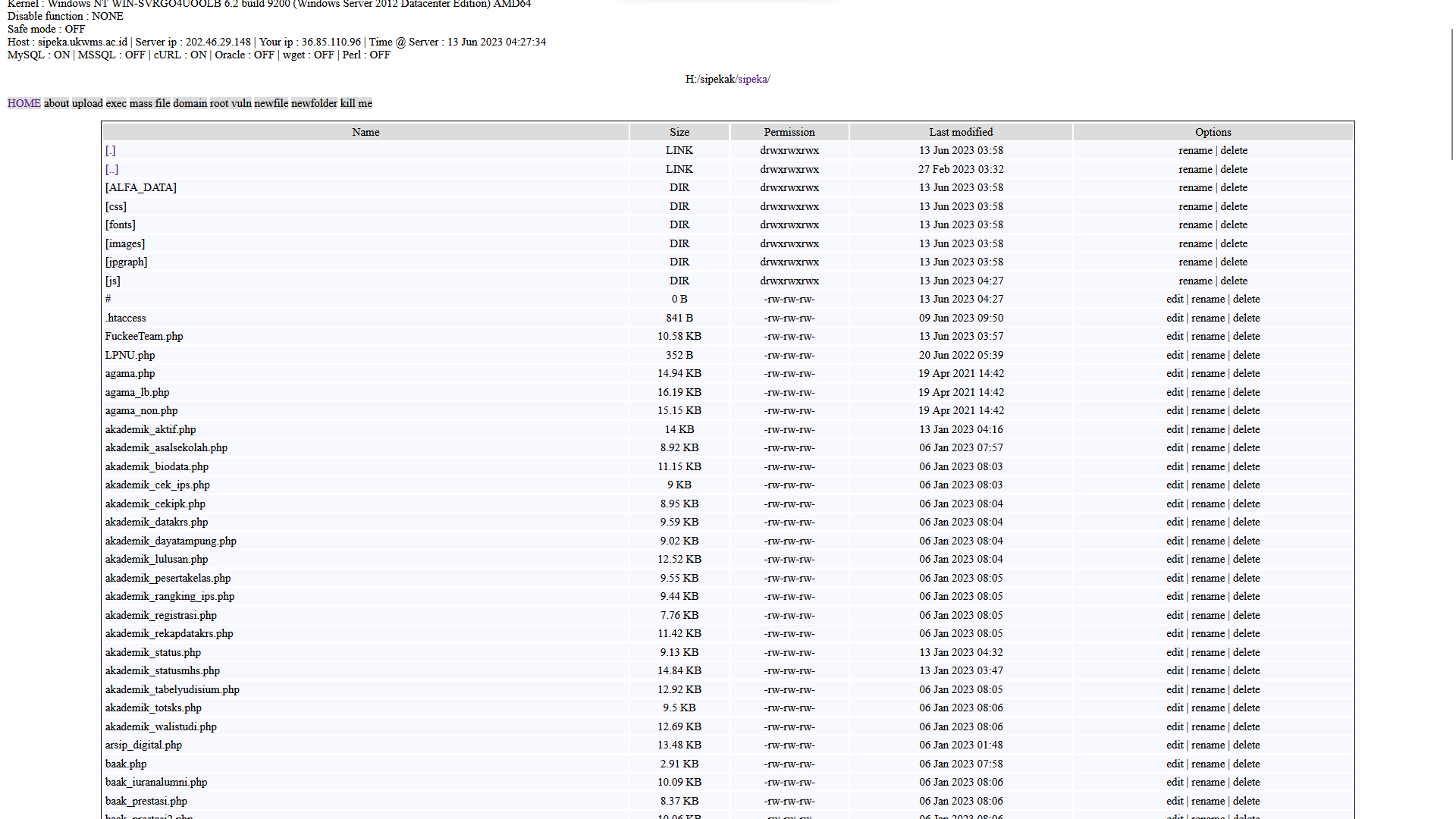Click the Name column header
The image size is (1456, 819).
(366, 132)
